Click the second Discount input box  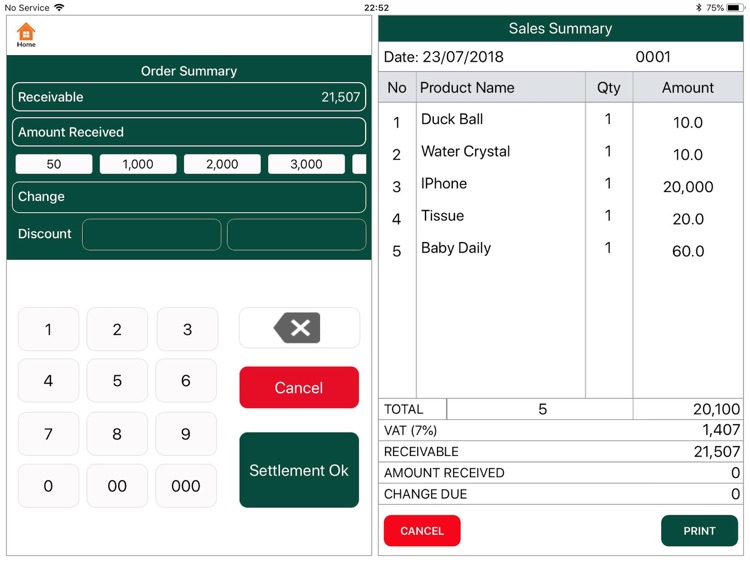(x=297, y=234)
